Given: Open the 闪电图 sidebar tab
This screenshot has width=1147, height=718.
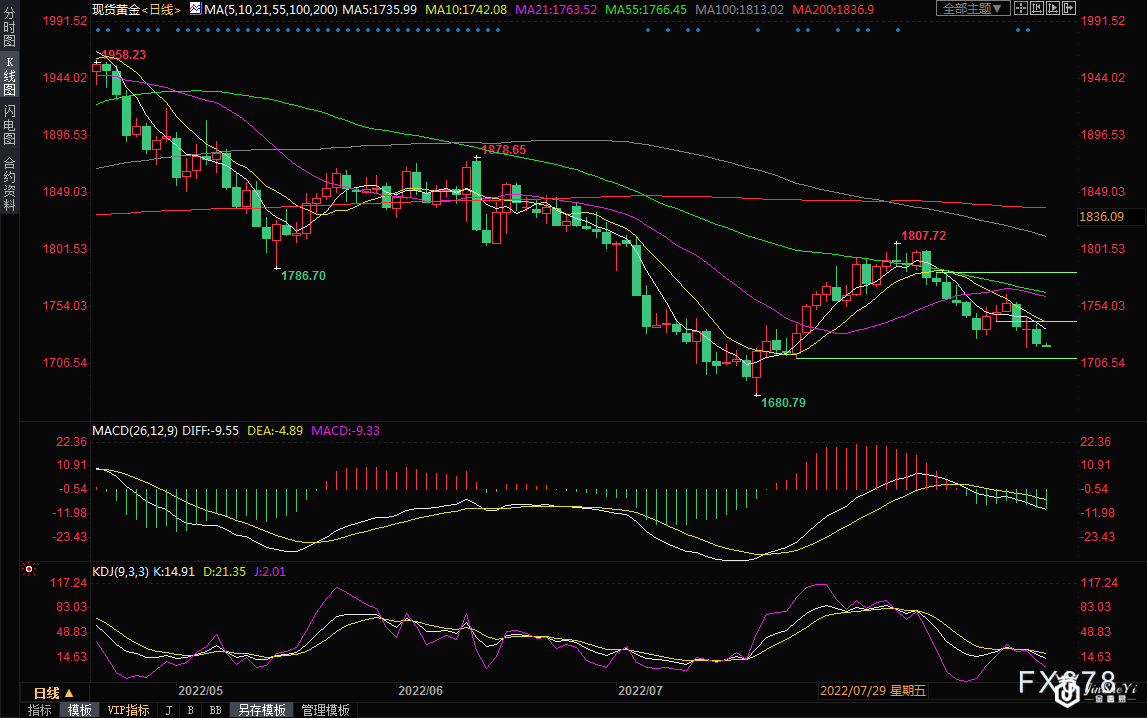Looking at the screenshot, I should coord(9,124).
